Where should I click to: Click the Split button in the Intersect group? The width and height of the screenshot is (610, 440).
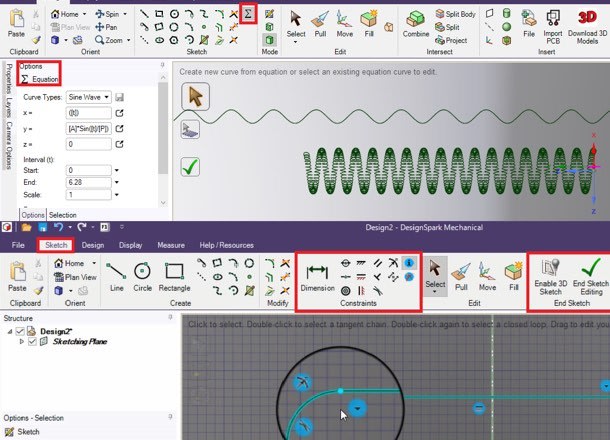[x=447, y=27]
